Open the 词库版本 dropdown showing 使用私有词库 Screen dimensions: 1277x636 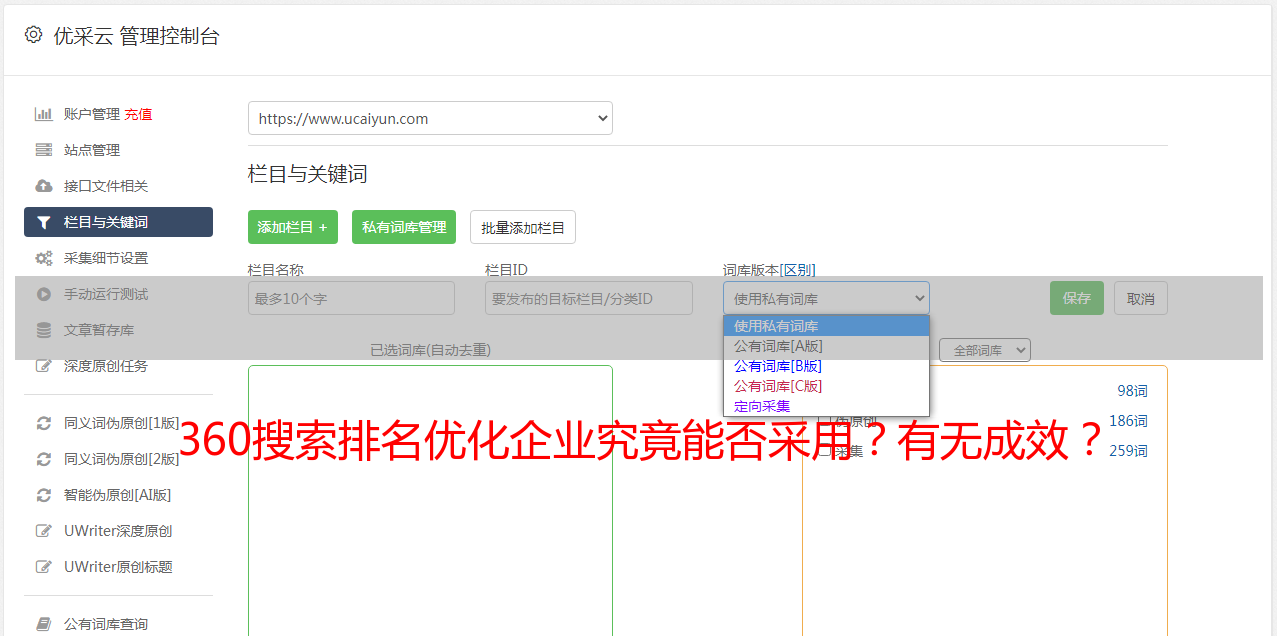point(826,298)
